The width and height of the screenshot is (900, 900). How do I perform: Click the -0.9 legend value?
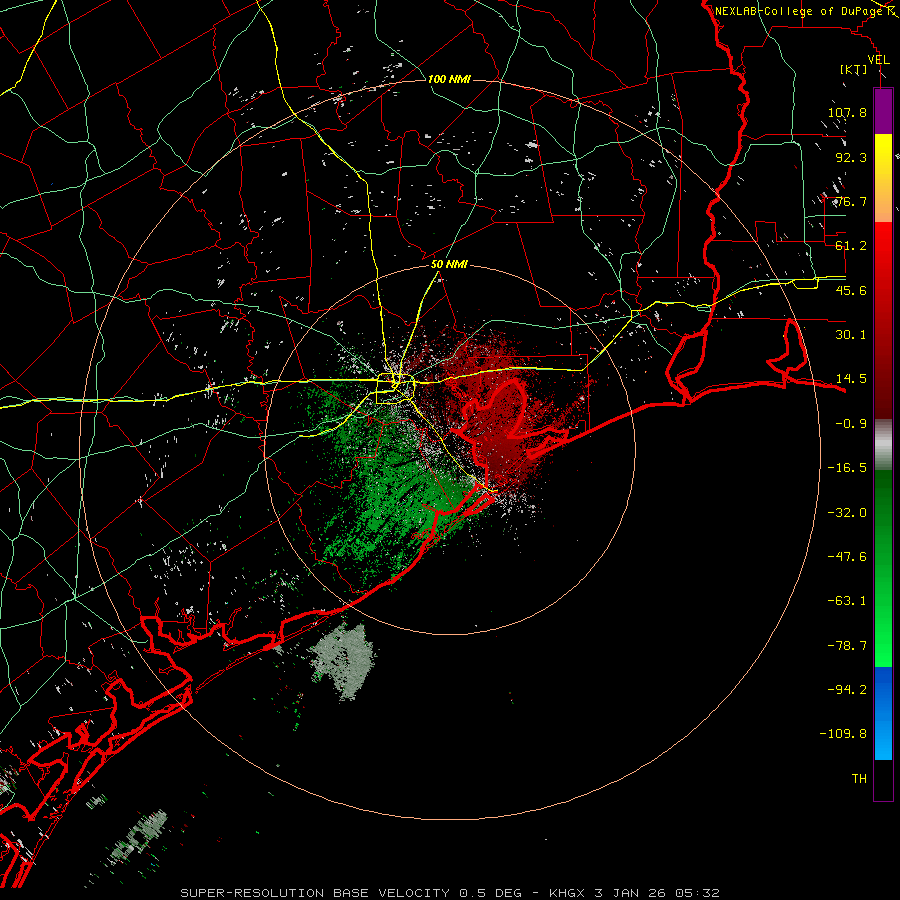coord(851,424)
